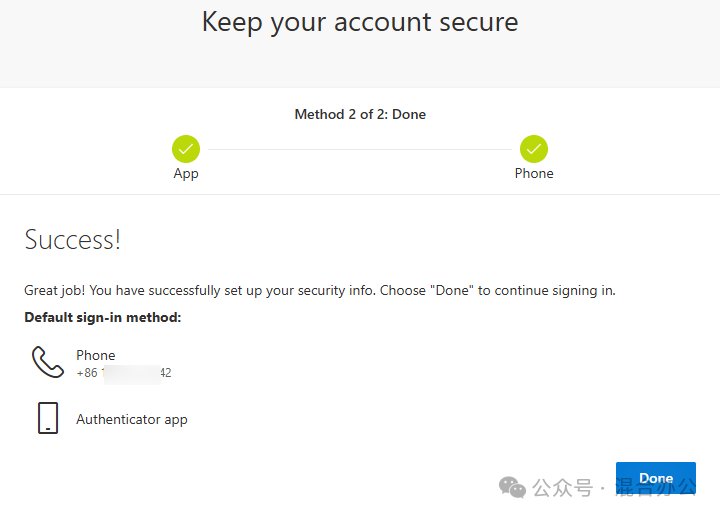Click the Keep your account secure title
720x517 pixels.
tap(360, 22)
